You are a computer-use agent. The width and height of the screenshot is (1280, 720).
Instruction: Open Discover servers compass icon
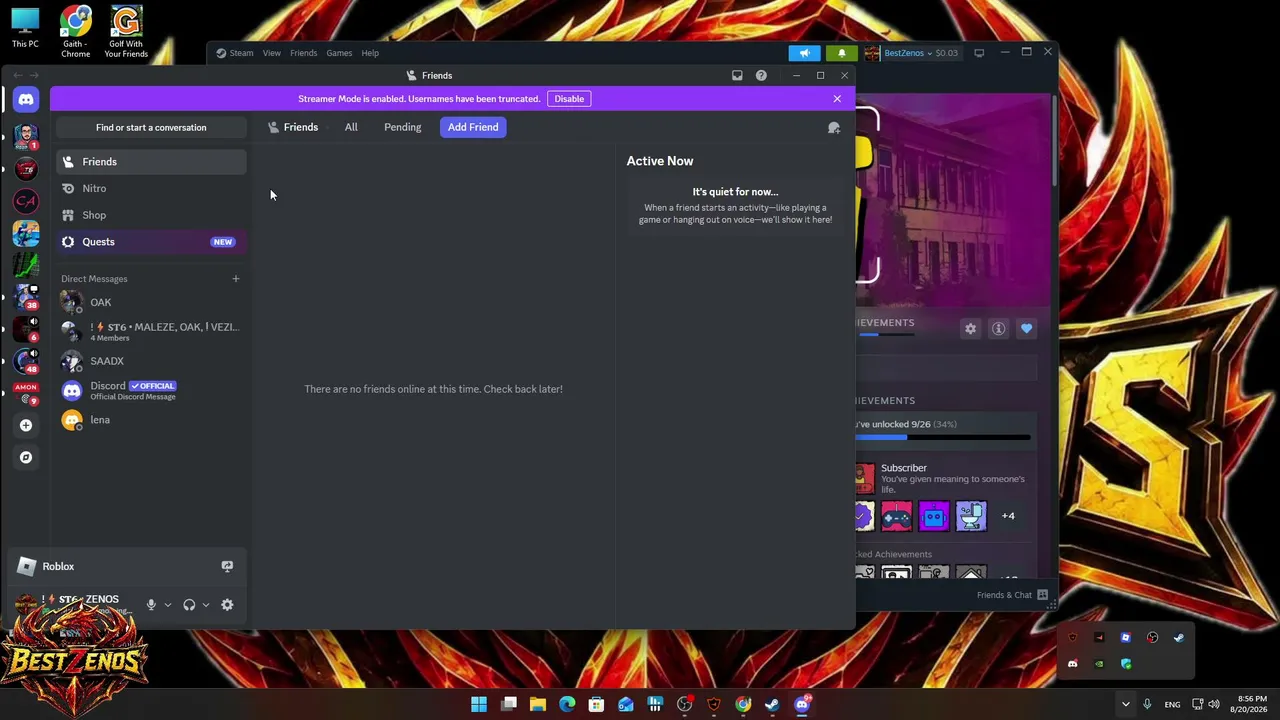click(26, 457)
